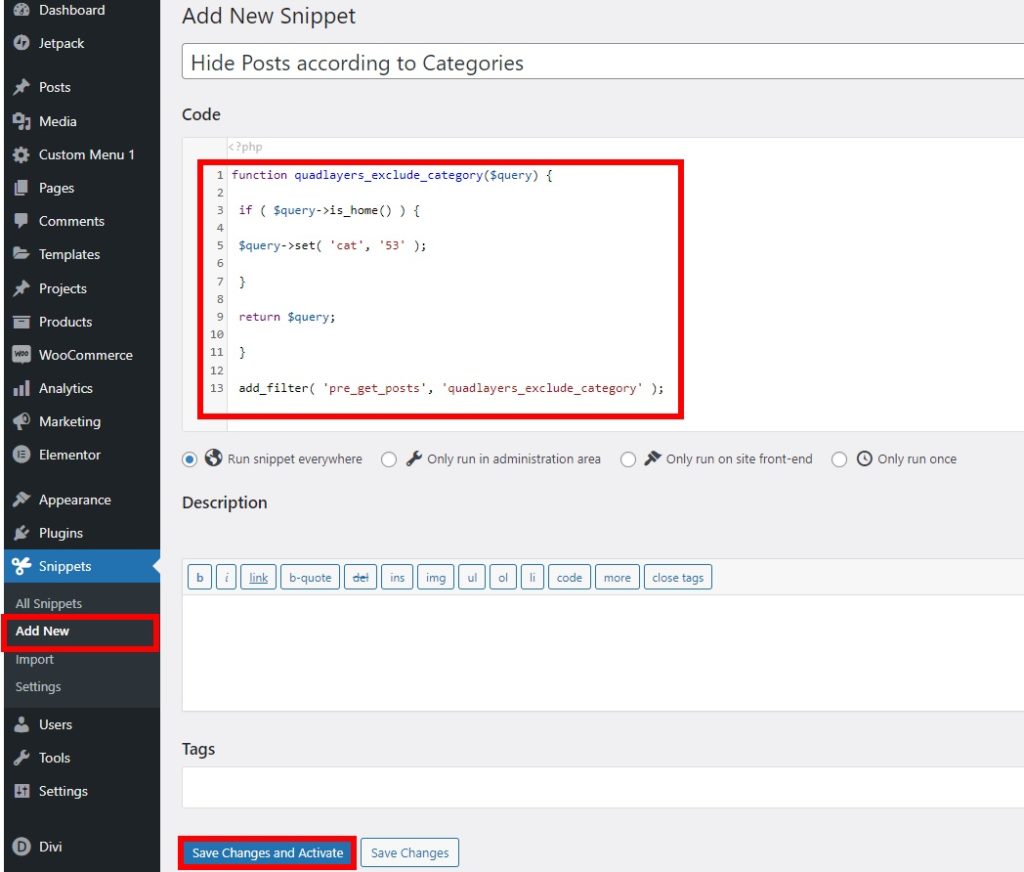Select Only run on site front-end radio

[628, 460]
